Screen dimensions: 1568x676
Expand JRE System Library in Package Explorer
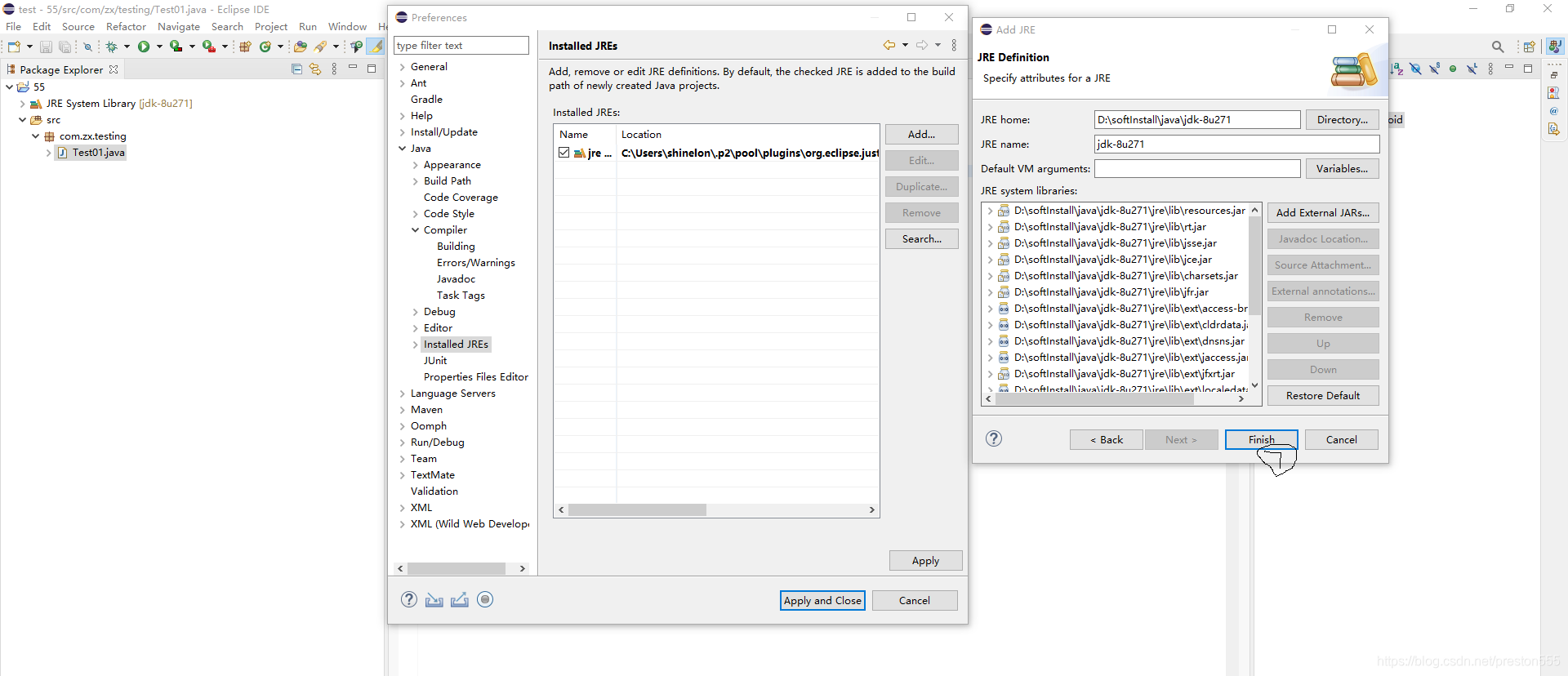point(22,104)
